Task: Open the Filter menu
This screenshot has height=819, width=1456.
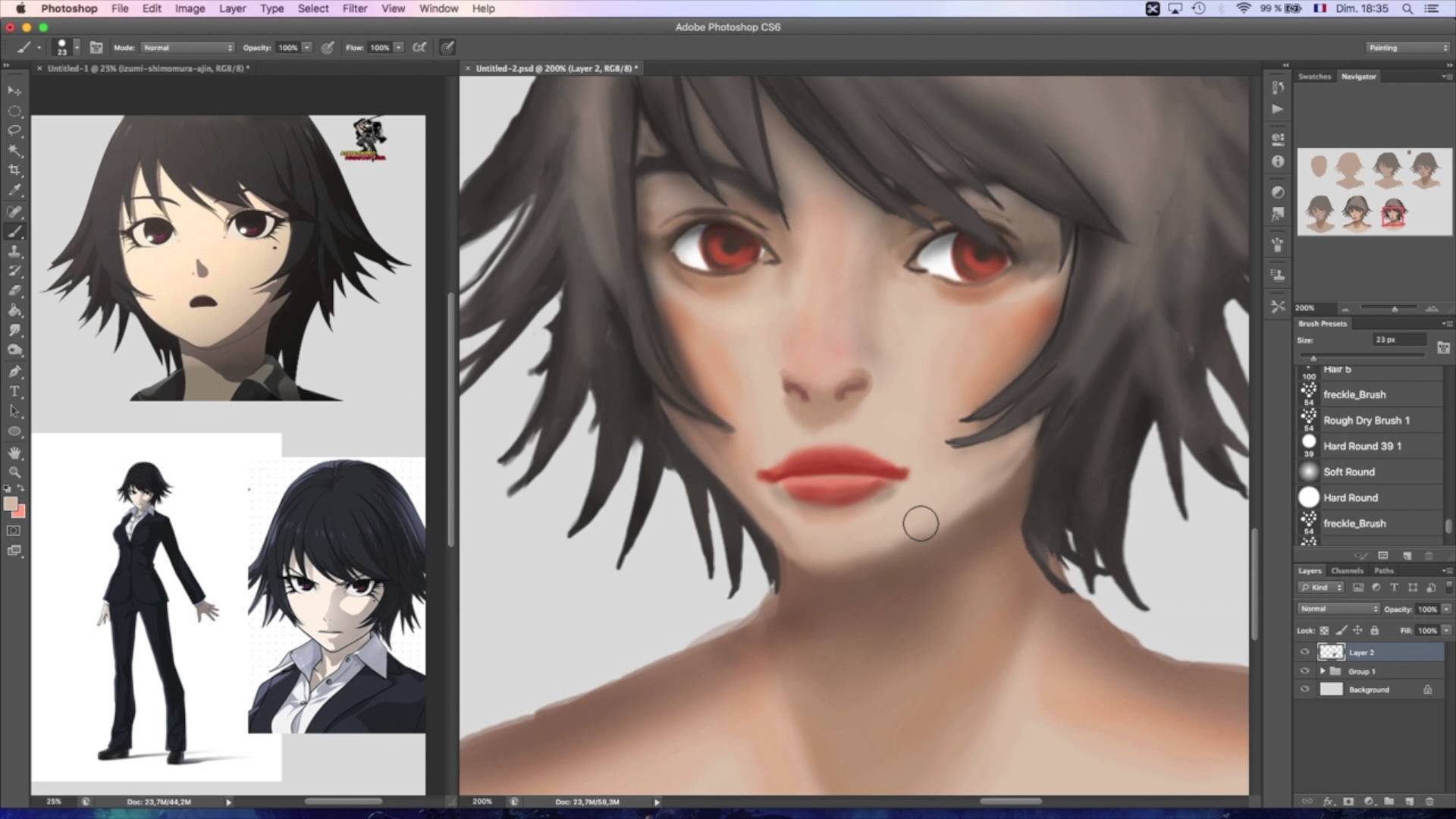Action: (x=354, y=8)
